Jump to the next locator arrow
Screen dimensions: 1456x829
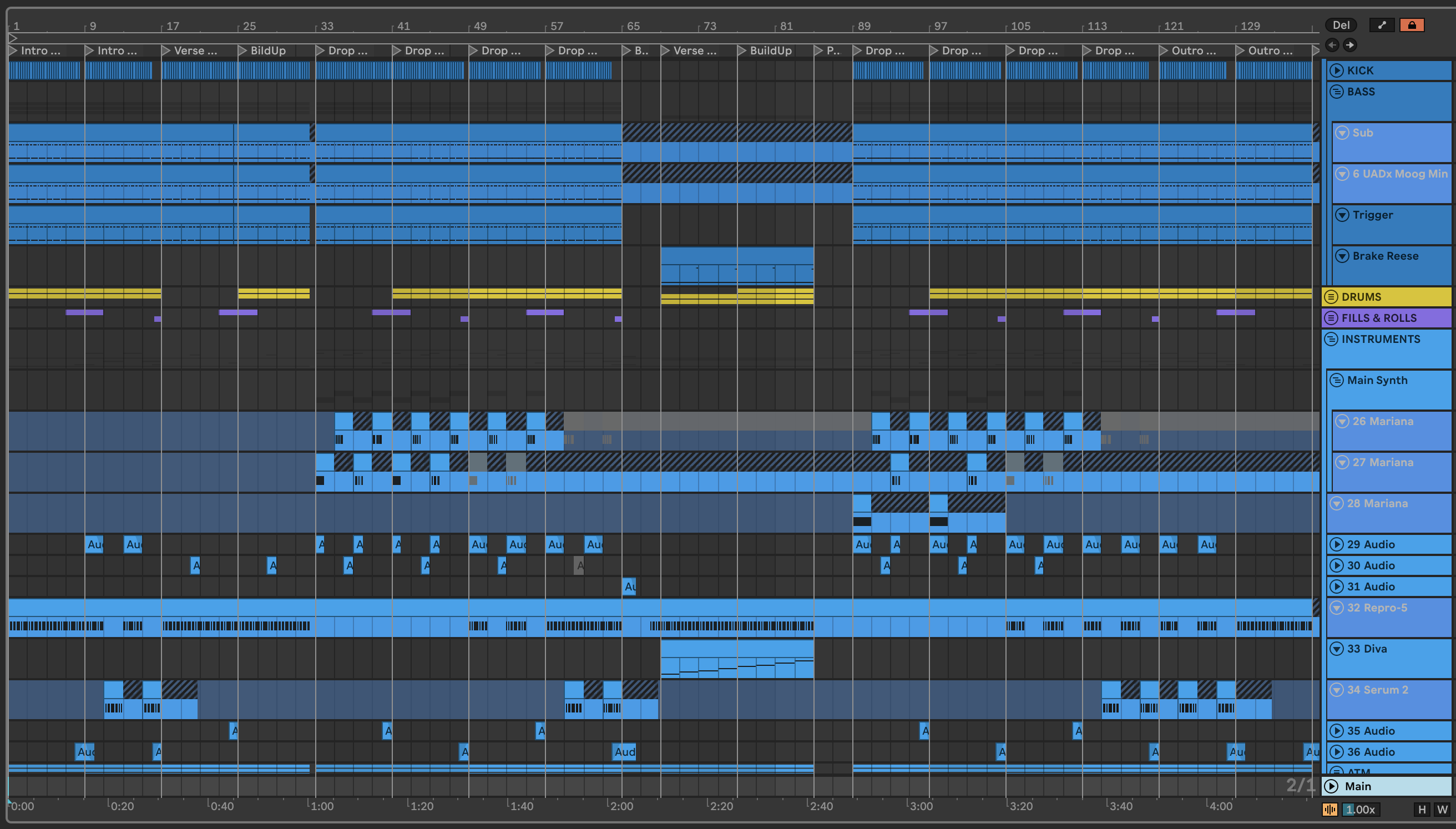pos(1350,45)
